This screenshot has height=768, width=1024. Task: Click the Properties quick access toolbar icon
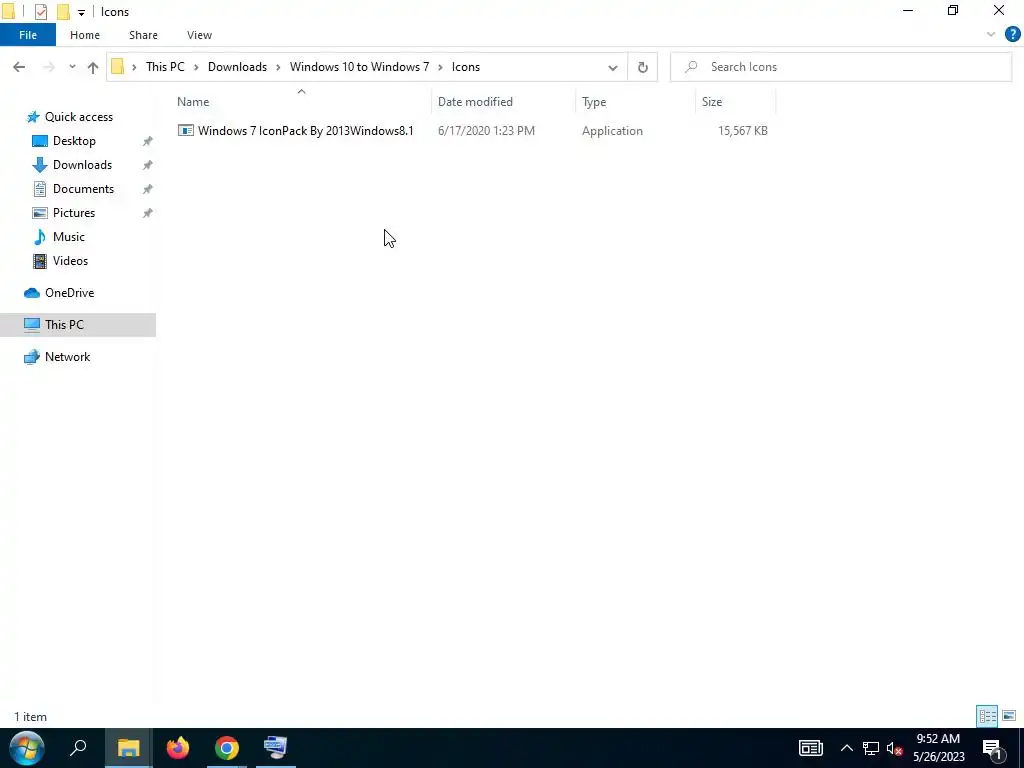pos(40,12)
